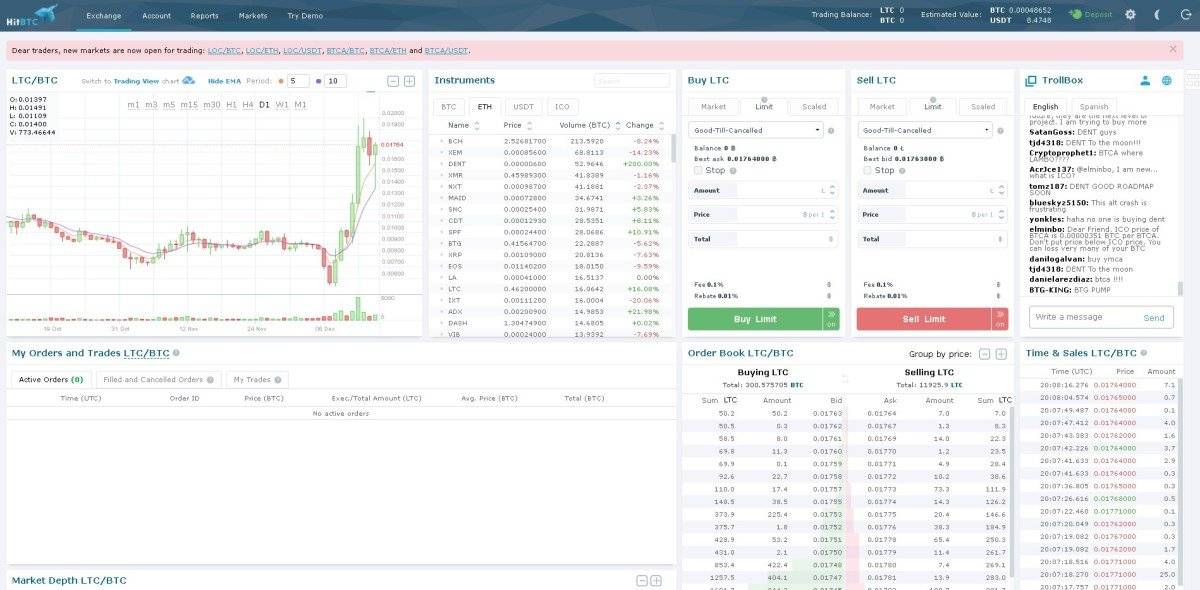Open the Reports menu item

204,15
